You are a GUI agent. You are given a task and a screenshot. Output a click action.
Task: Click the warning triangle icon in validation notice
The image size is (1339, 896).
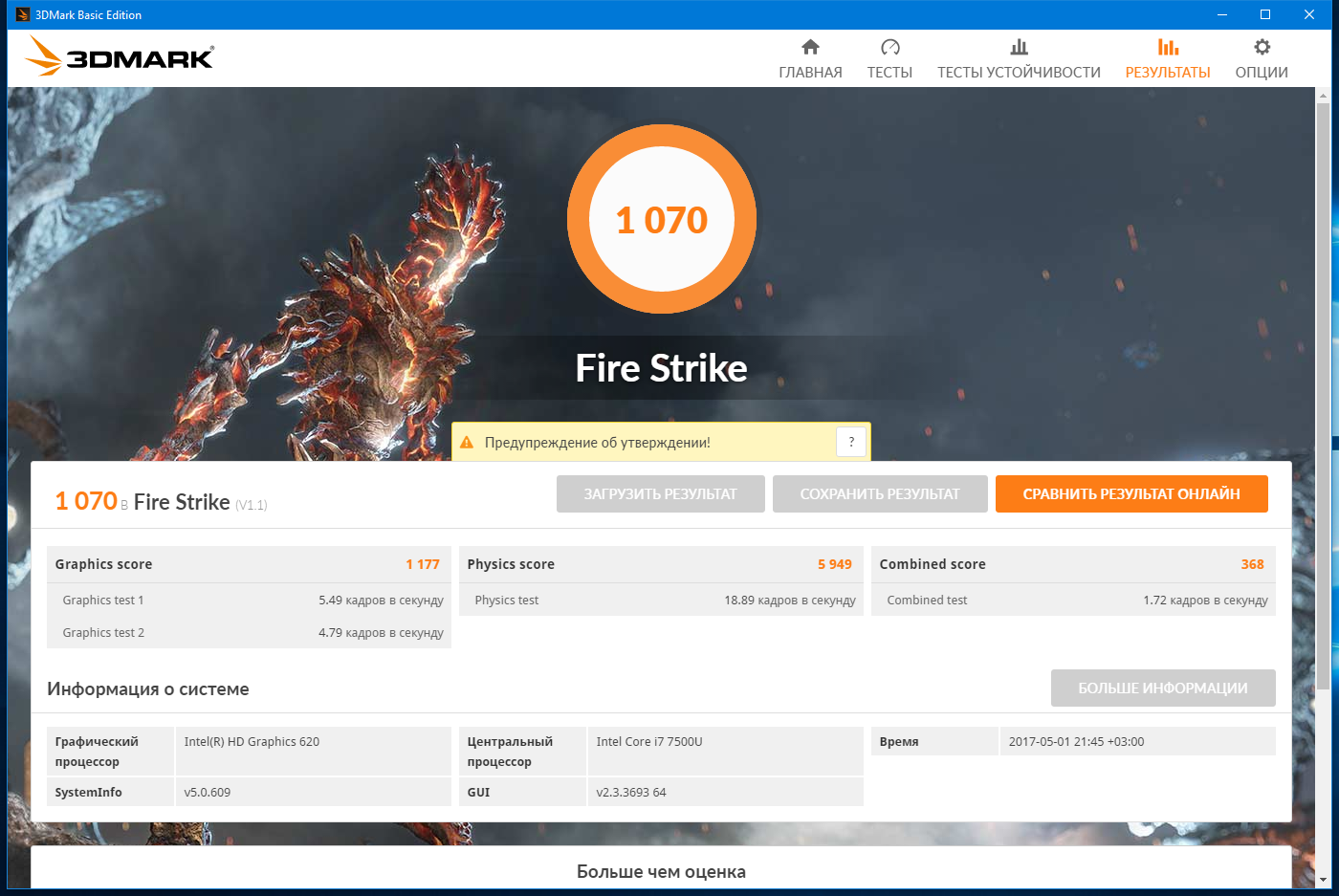[467, 443]
